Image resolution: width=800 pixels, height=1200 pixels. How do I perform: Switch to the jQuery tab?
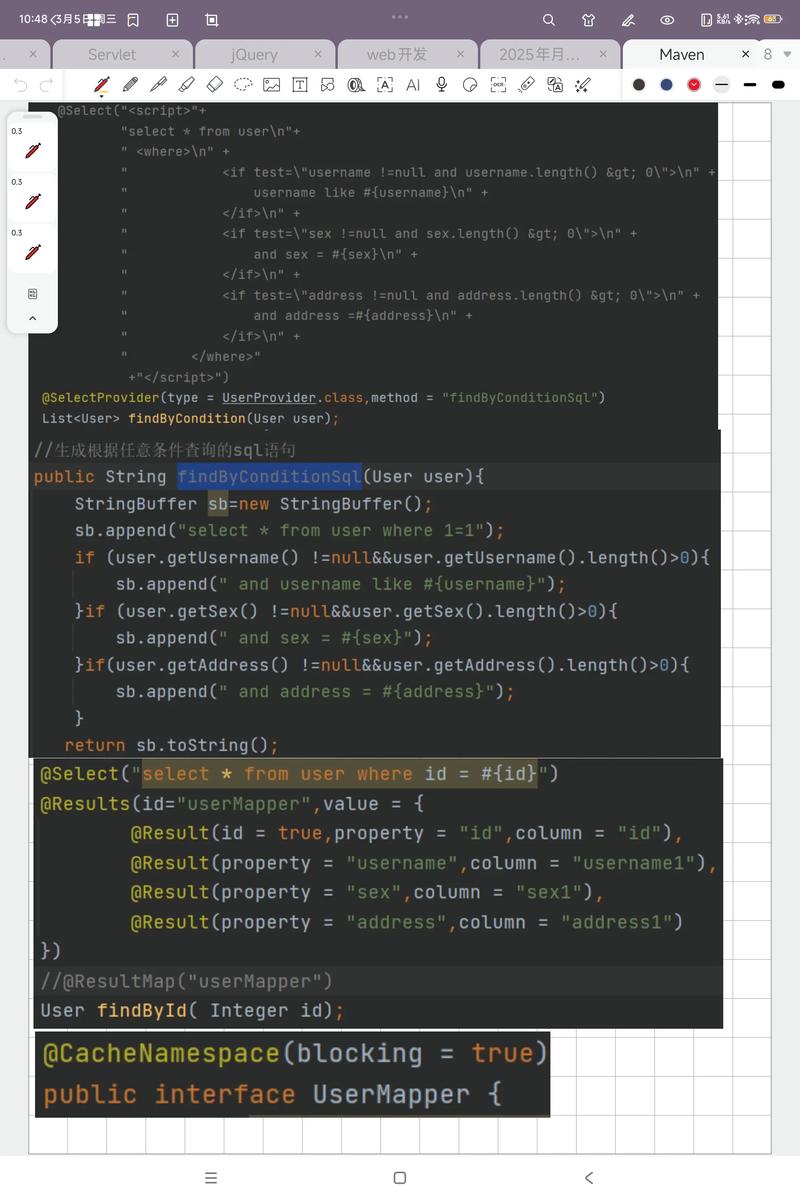(254, 55)
